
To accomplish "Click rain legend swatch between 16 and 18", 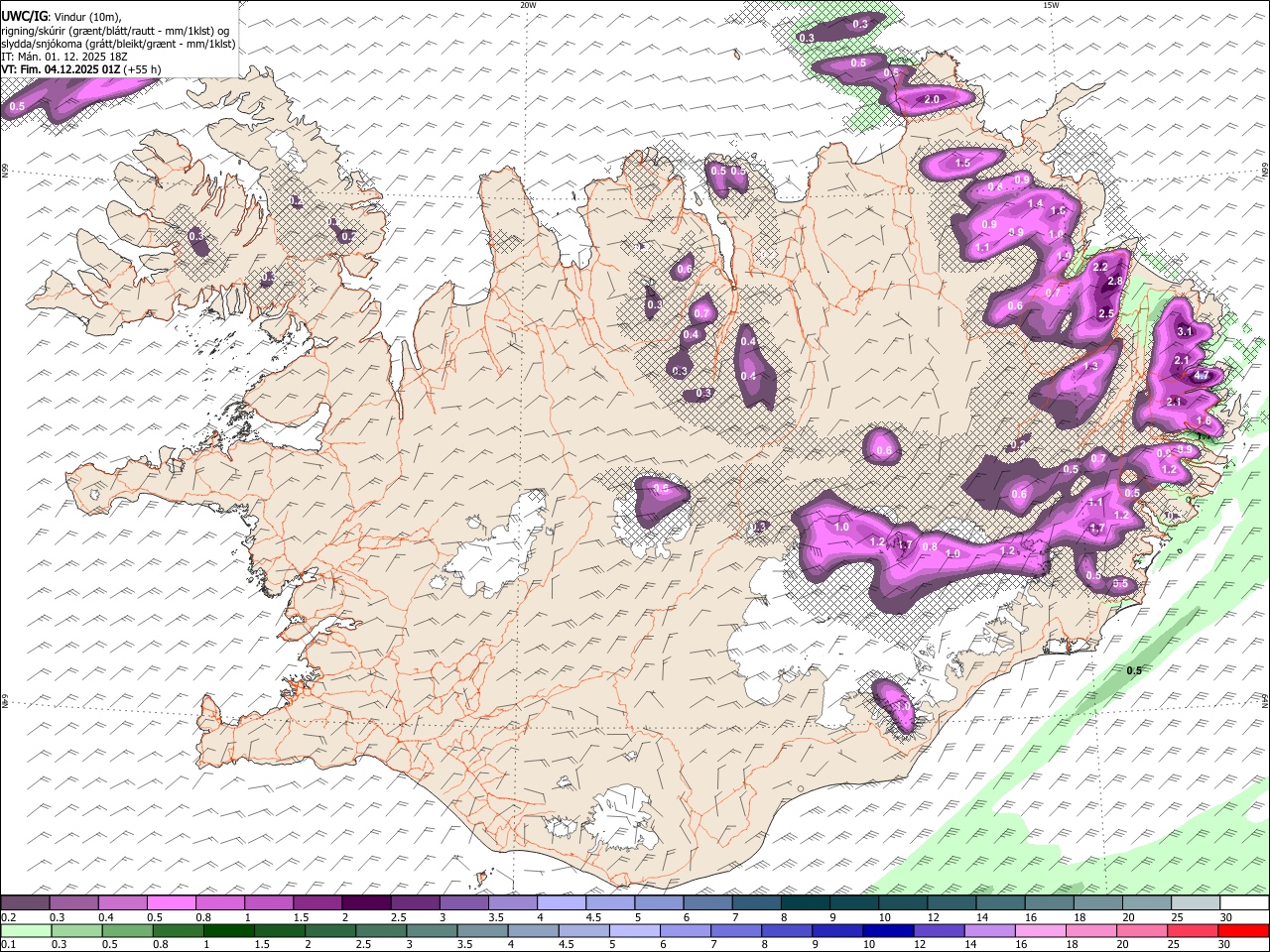I will pos(1042,931).
